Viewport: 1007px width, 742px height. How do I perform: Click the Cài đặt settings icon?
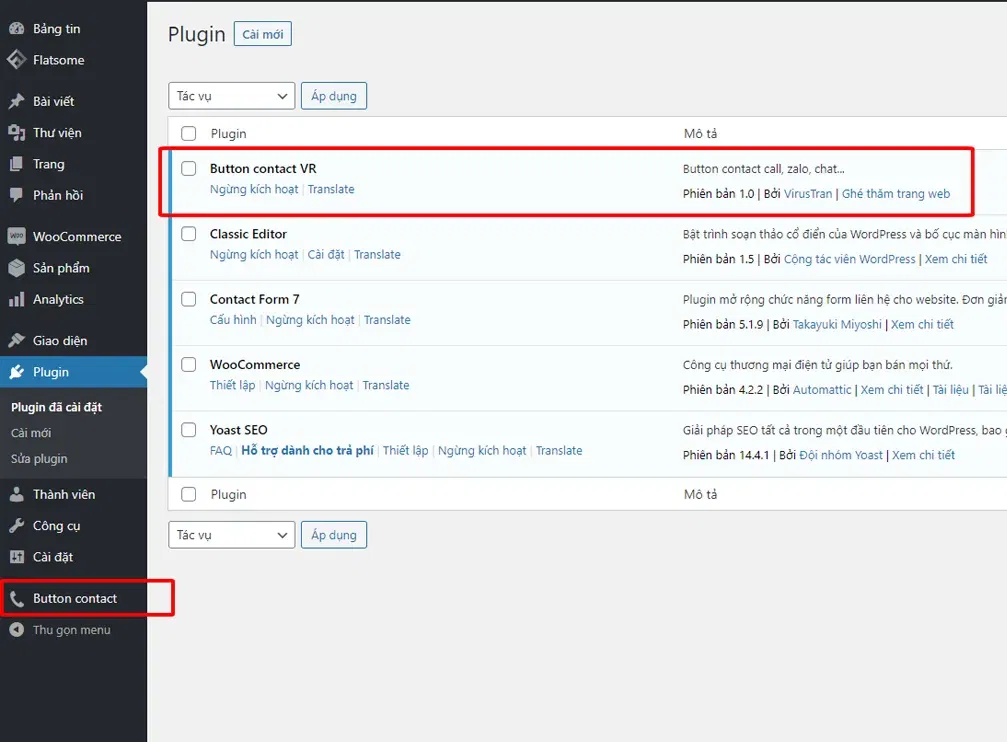(x=17, y=557)
